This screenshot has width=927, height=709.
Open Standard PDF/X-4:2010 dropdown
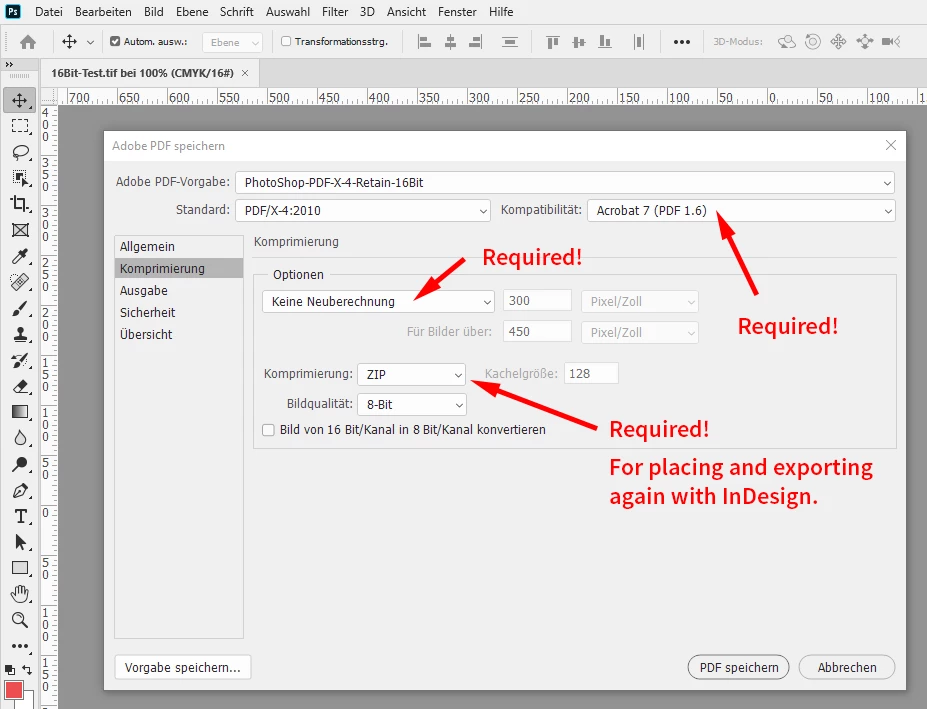363,211
